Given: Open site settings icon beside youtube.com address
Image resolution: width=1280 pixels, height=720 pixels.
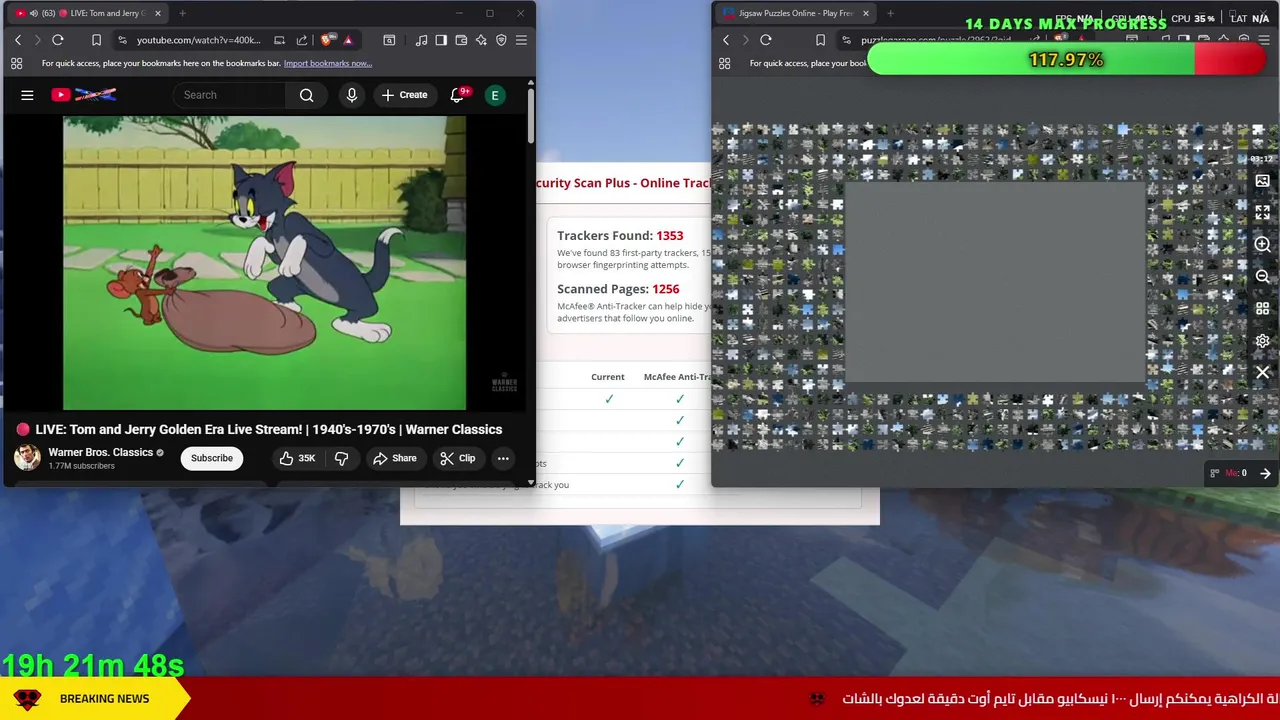Looking at the screenshot, I should [x=122, y=40].
